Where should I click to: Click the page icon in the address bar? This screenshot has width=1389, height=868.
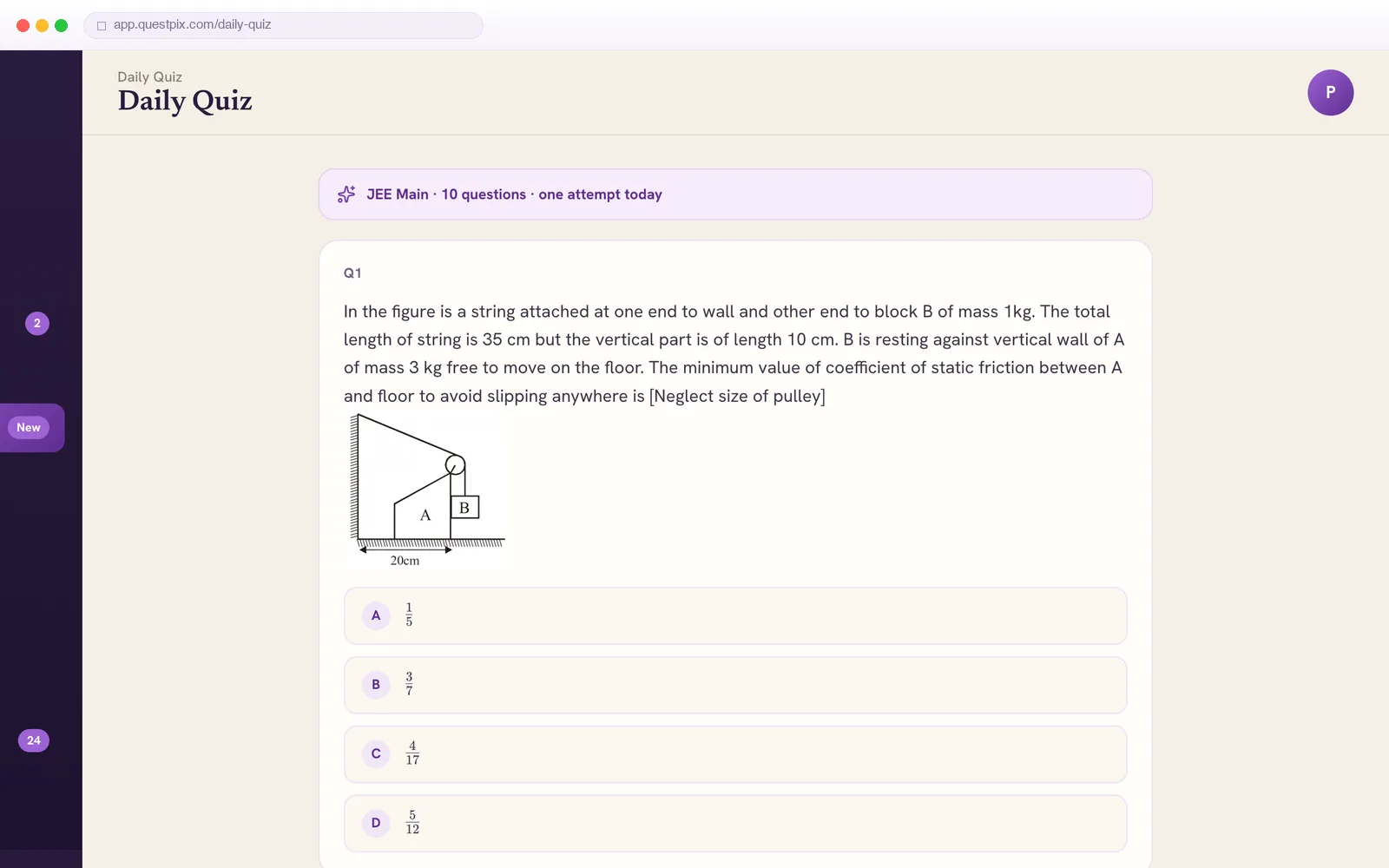pyautogui.click(x=102, y=25)
